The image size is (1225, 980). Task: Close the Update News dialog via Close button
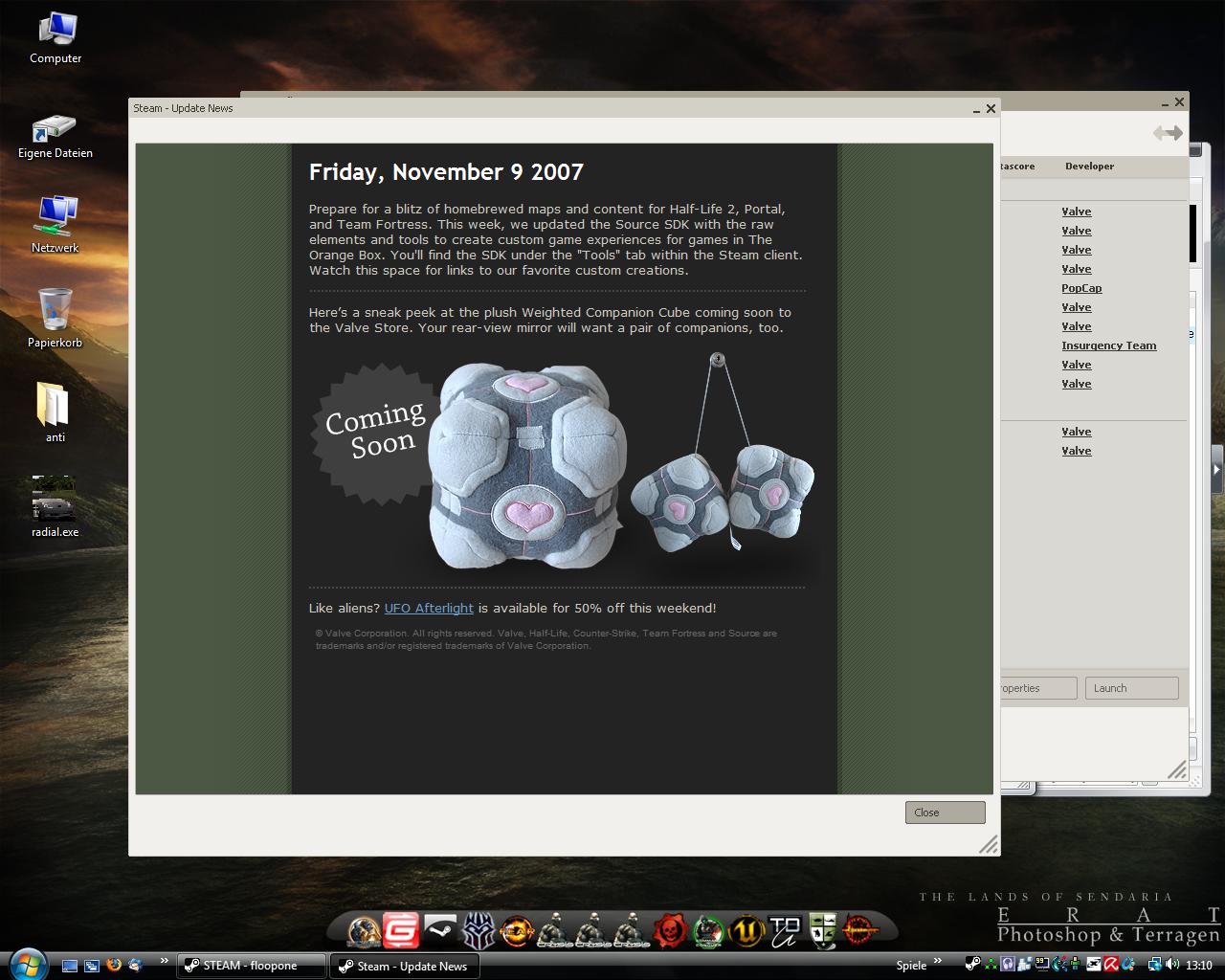(945, 813)
